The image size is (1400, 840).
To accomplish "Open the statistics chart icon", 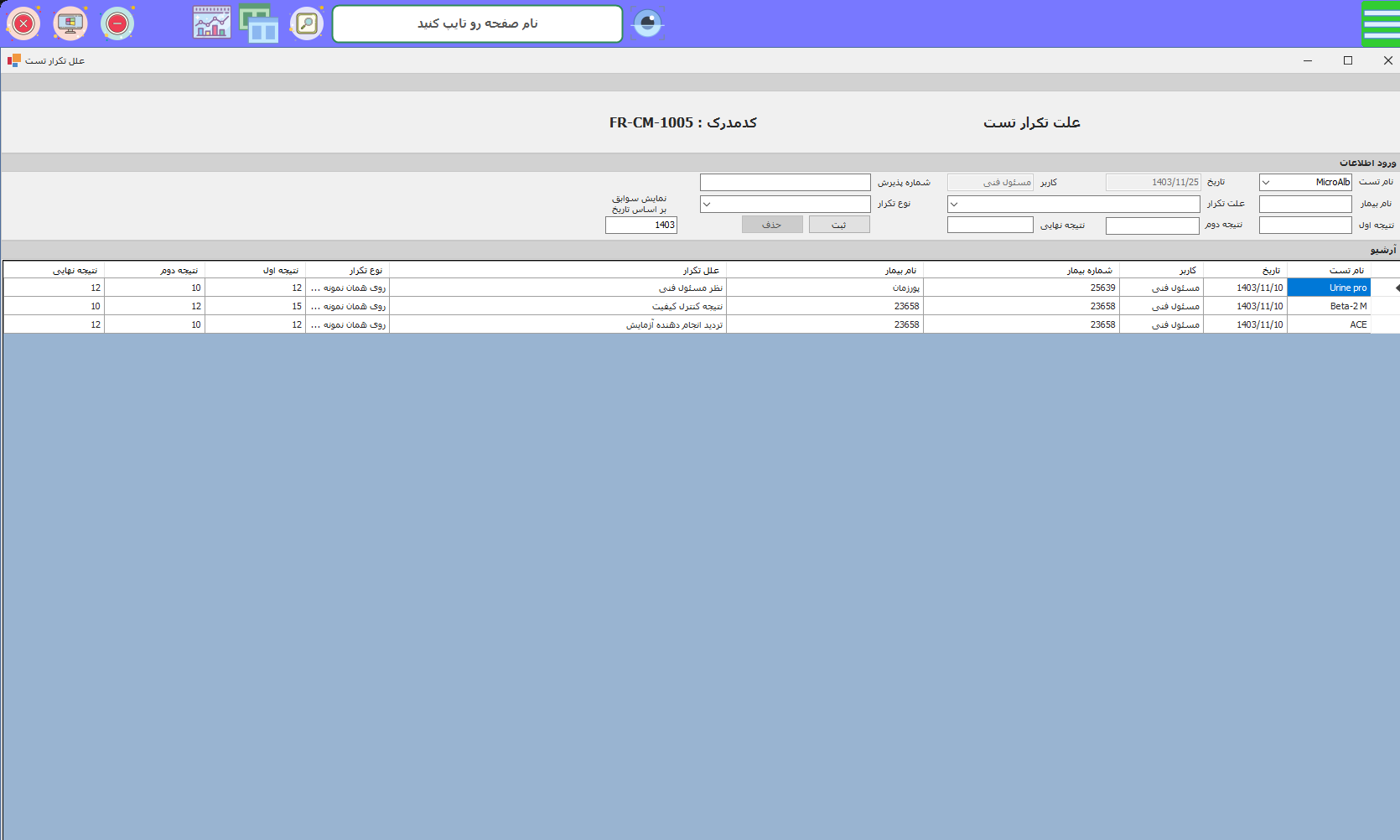I will tap(211, 23).
